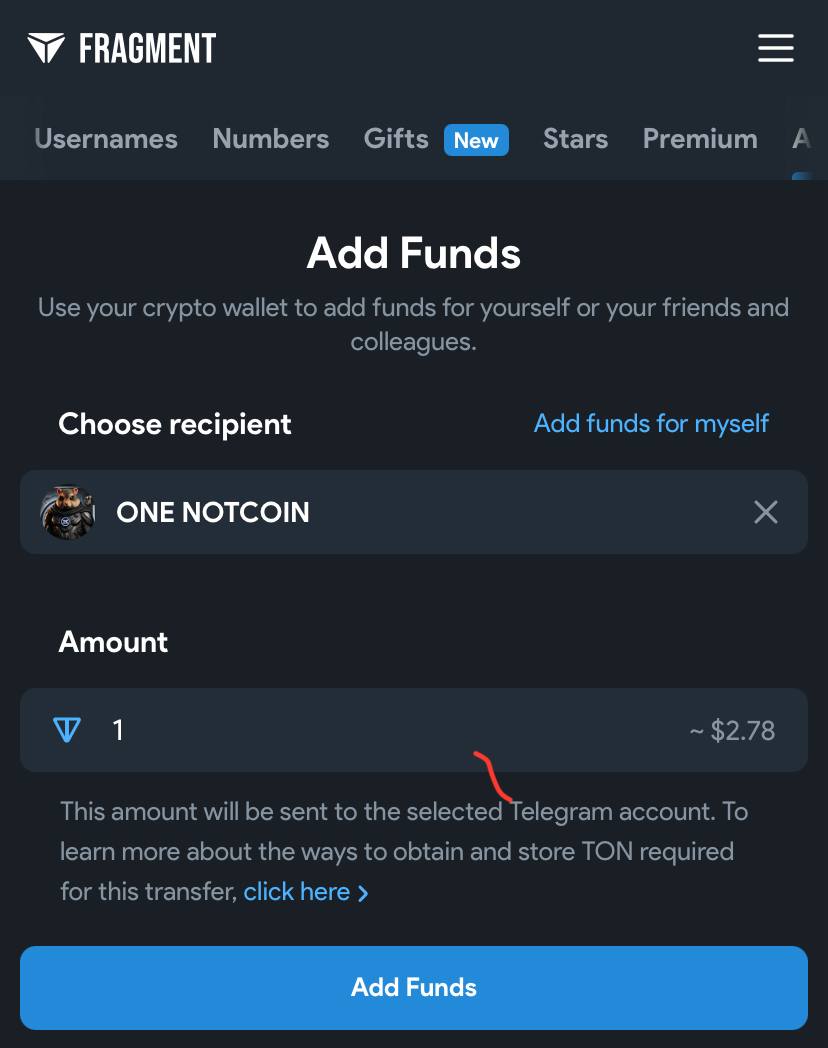Screen dimensions: 828x1048
Task: Click Add funds for myself link
Action: (x=651, y=424)
